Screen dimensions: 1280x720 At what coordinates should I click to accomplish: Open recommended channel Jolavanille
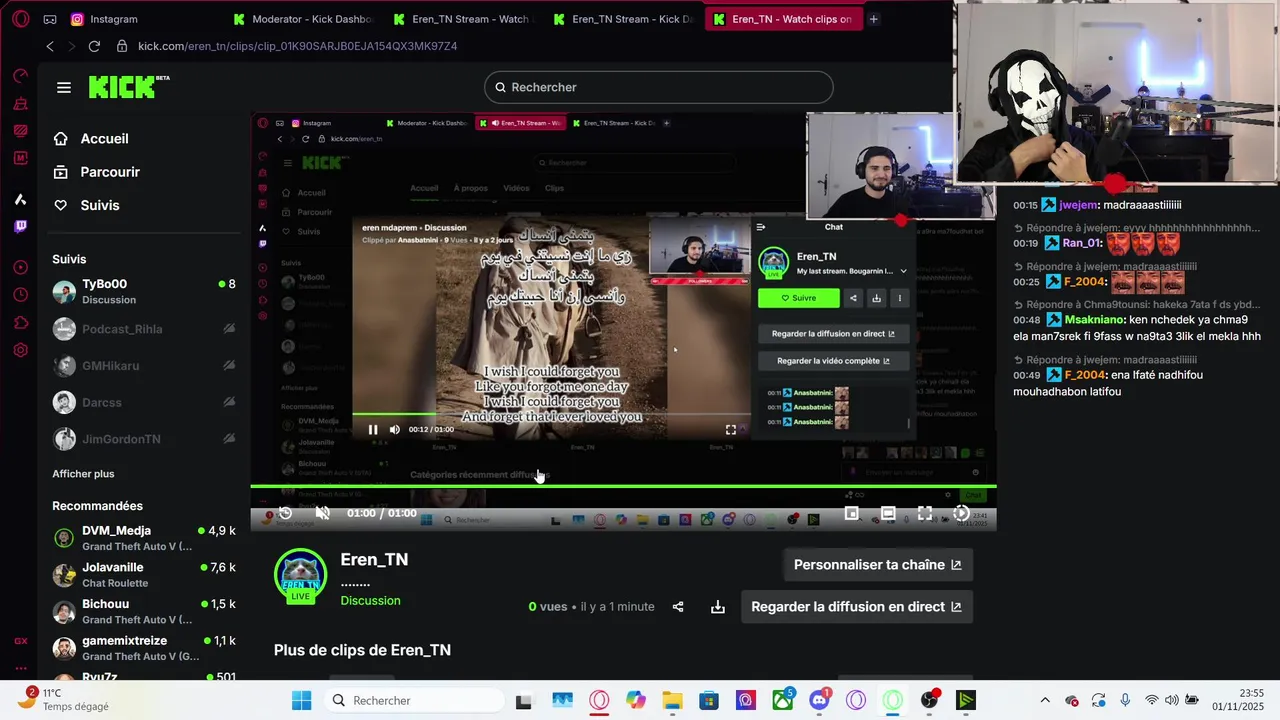(x=144, y=575)
